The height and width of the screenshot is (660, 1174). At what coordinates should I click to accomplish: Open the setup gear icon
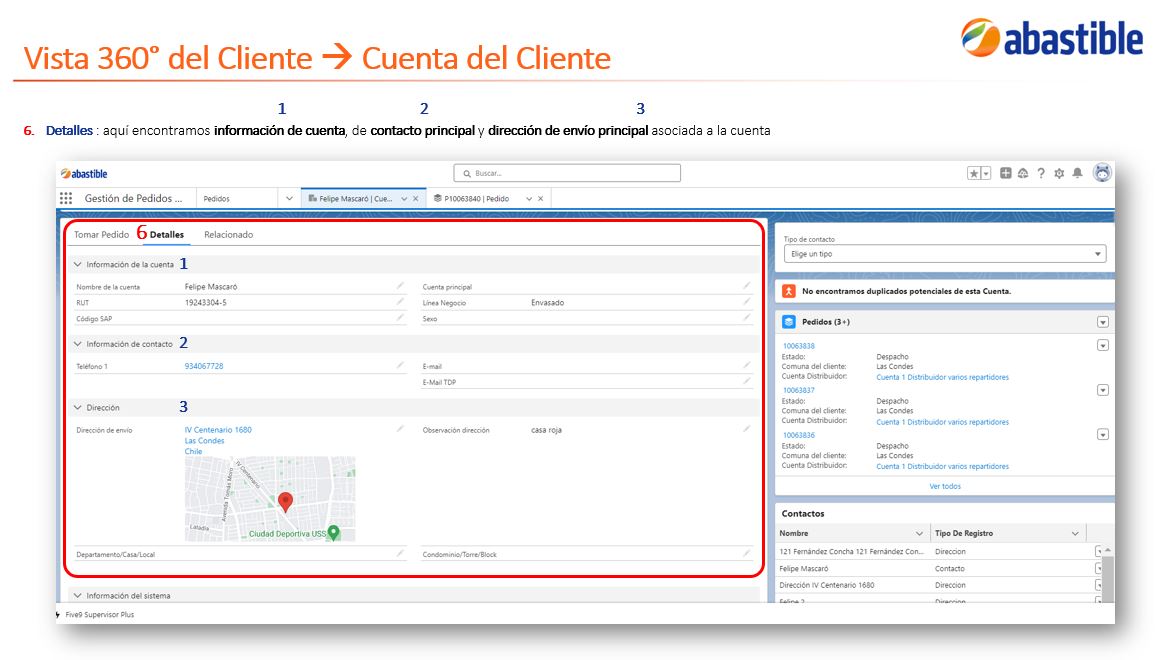point(1059,174)
